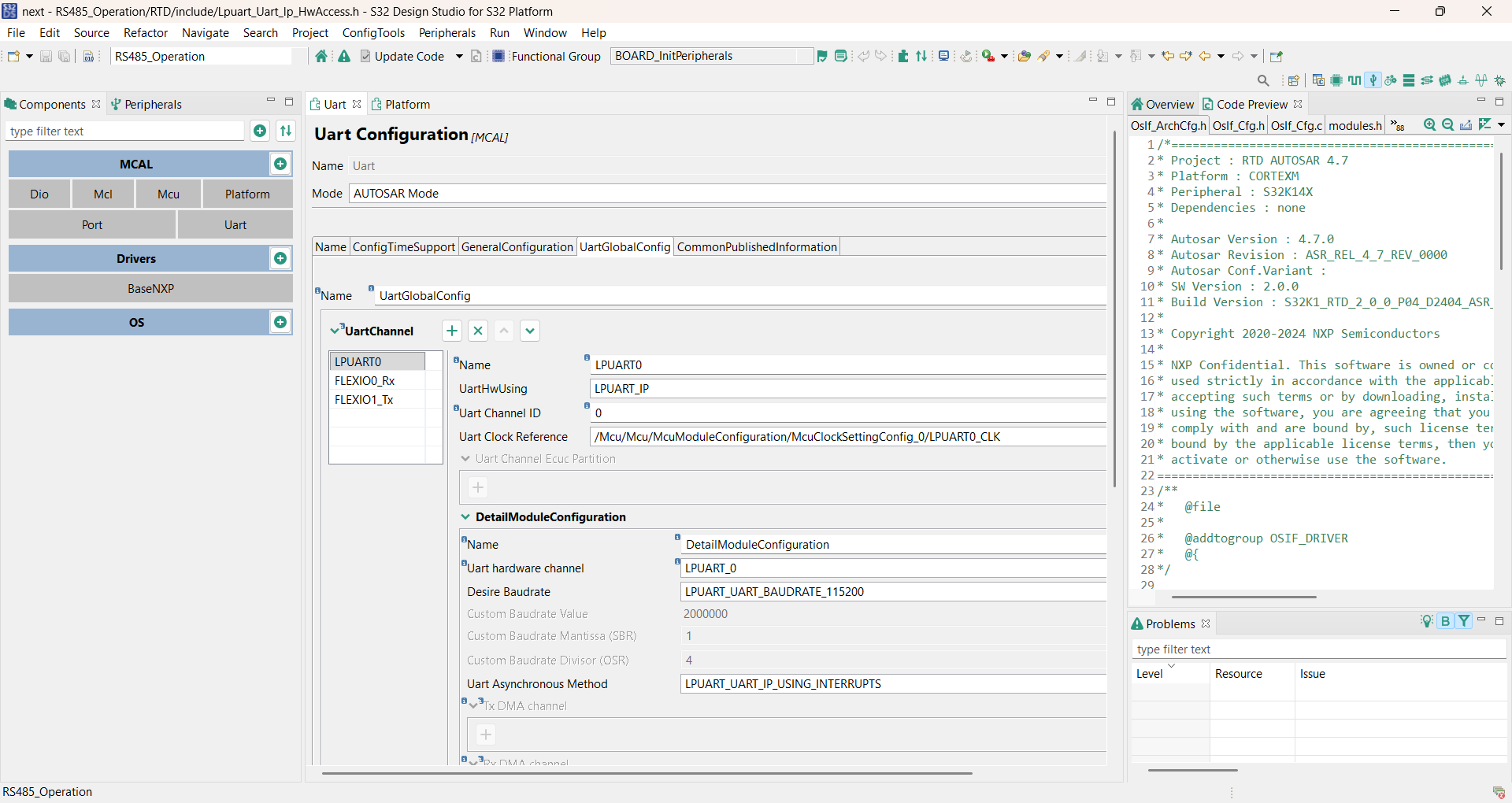The image size is (1512, 803).
Task: Click the components filter text field
Action: tap(126, 131)
